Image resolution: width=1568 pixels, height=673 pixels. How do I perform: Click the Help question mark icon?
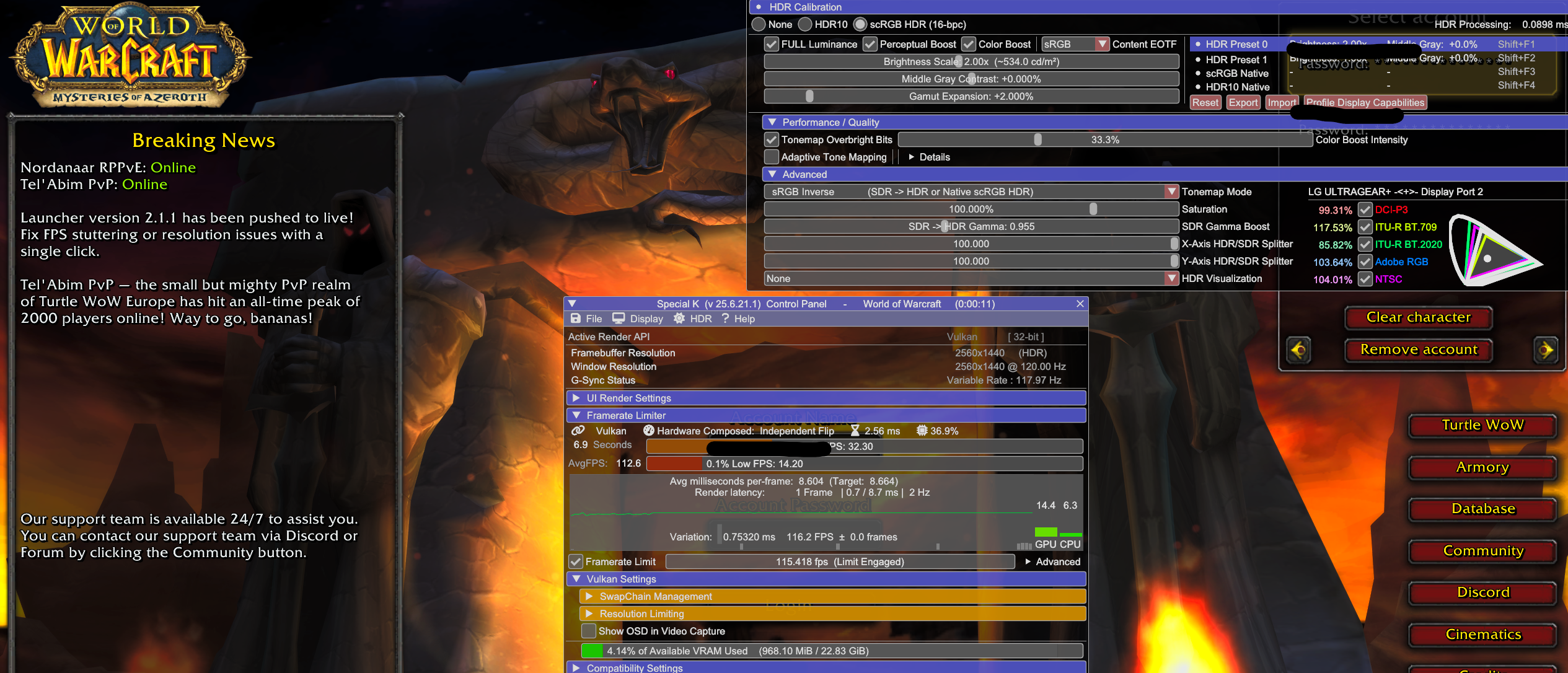pyautogui.click(x=725, y=319)
